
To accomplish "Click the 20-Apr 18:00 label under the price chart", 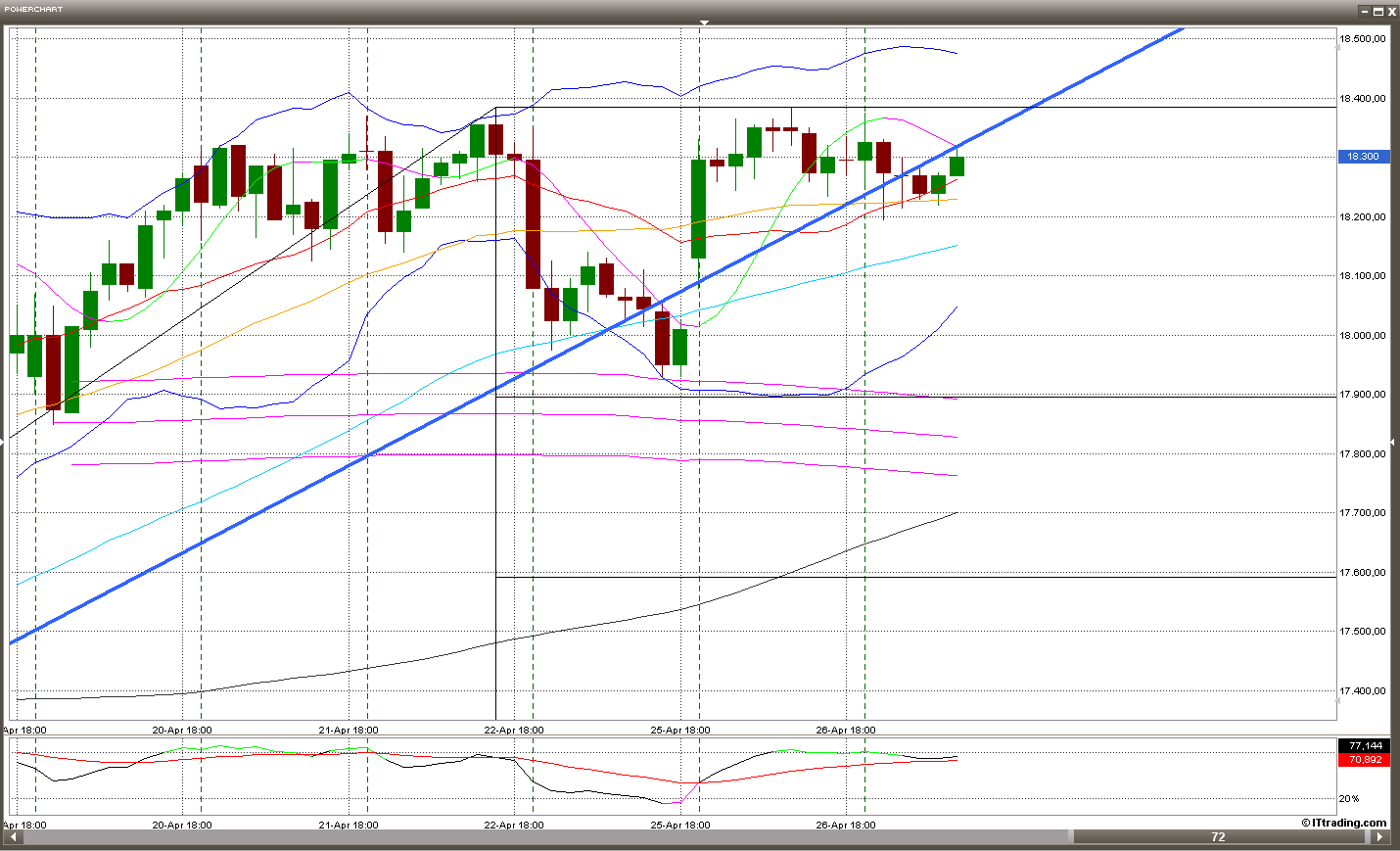I will click(182, 730).
